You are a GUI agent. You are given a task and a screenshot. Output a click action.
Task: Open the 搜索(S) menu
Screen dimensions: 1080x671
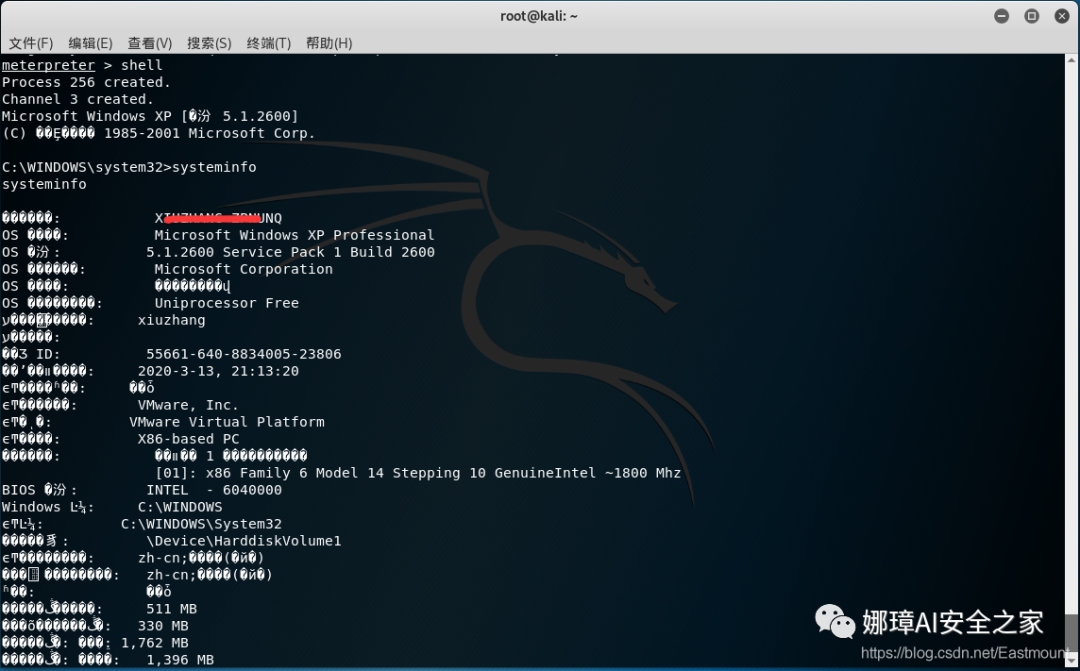pyautogui.click(x=209, y=43)
